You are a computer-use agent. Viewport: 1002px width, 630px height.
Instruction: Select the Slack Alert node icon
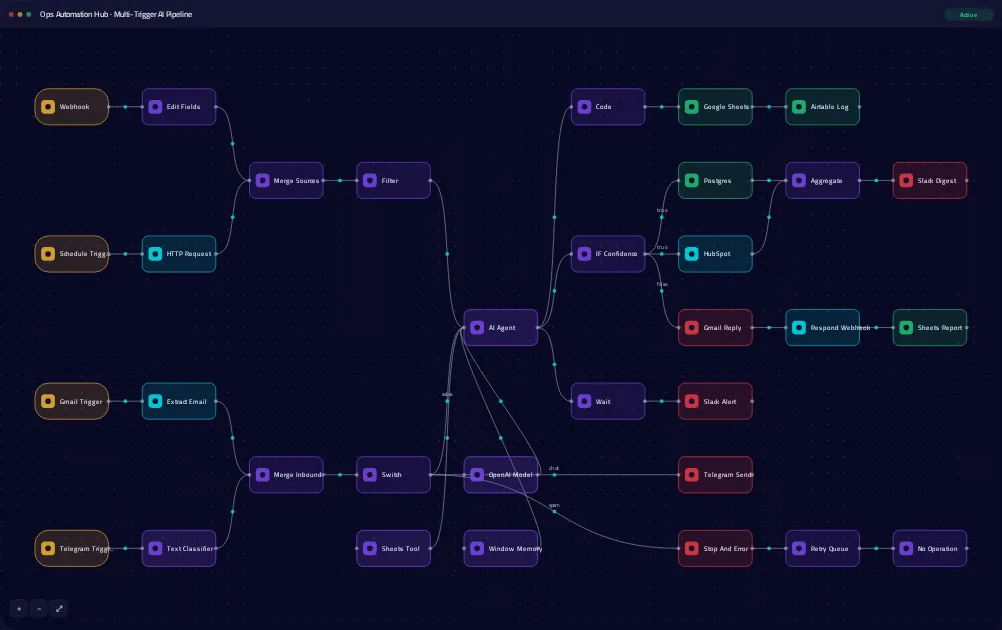coord(692,401)
